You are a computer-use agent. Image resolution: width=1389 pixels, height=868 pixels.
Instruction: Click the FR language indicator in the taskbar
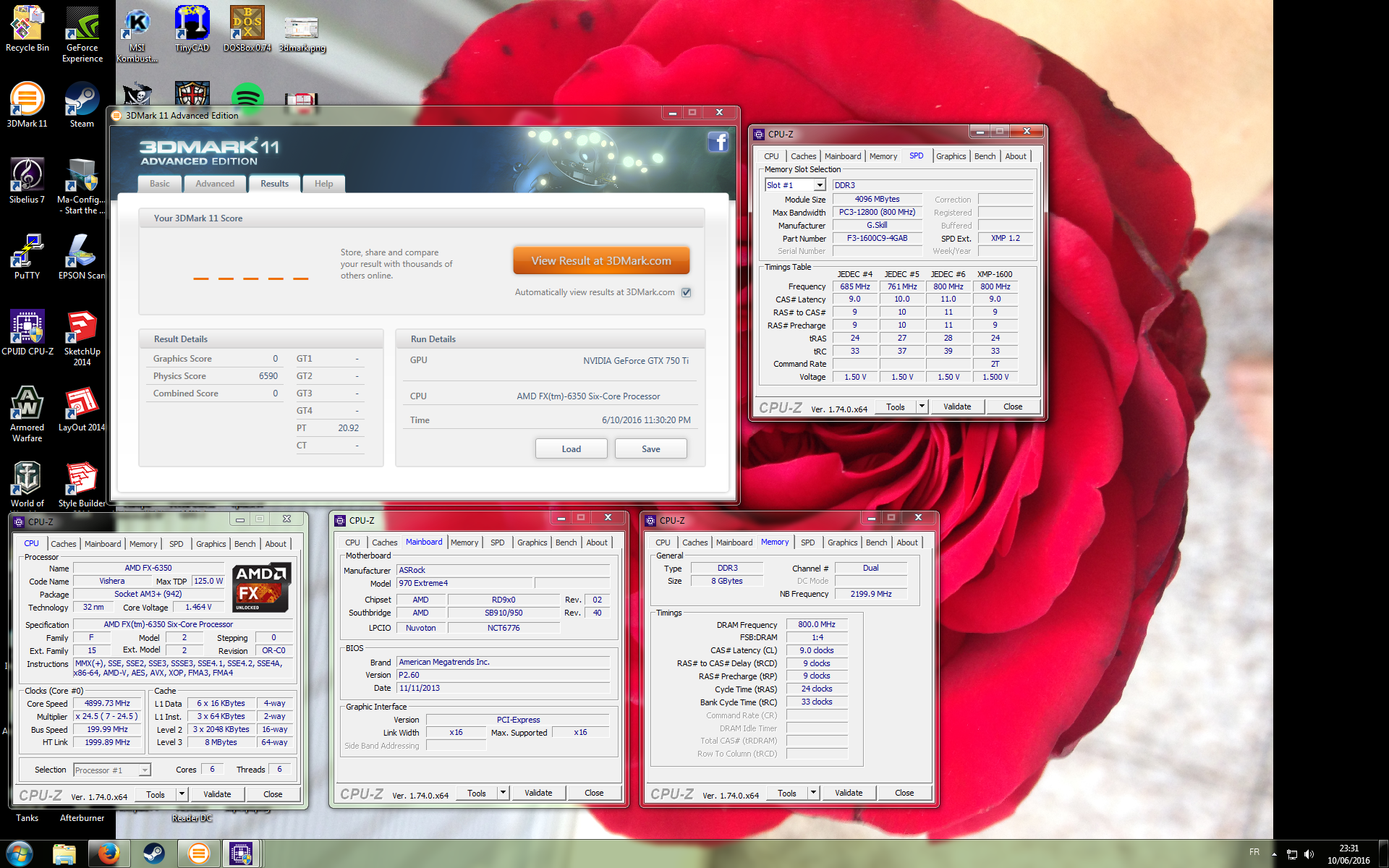tap(1254, 852)
